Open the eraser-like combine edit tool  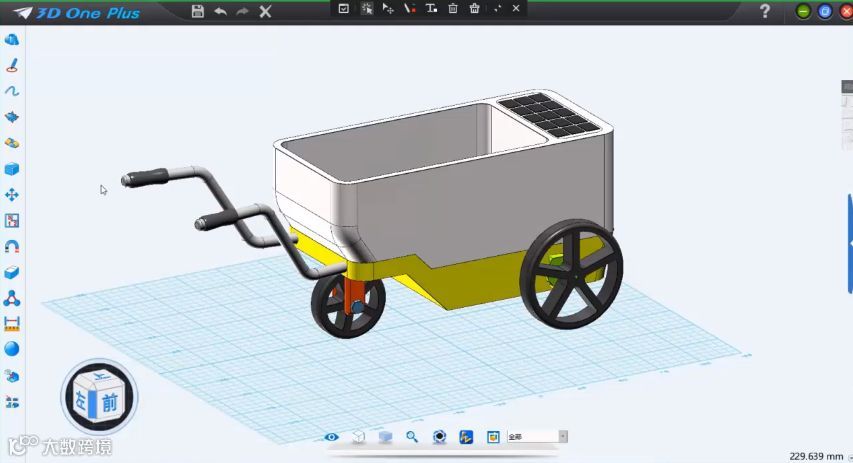(11, 272)
